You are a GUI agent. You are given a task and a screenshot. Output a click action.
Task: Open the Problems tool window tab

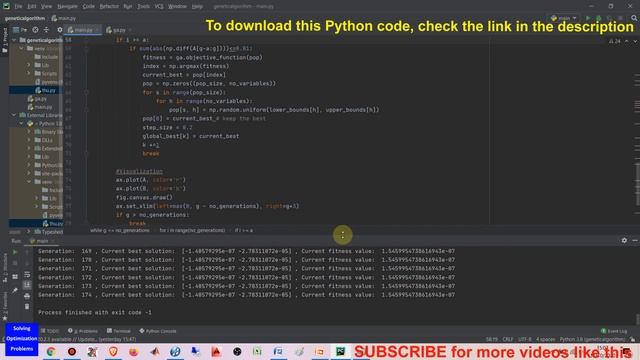click(x=83, y=331)
